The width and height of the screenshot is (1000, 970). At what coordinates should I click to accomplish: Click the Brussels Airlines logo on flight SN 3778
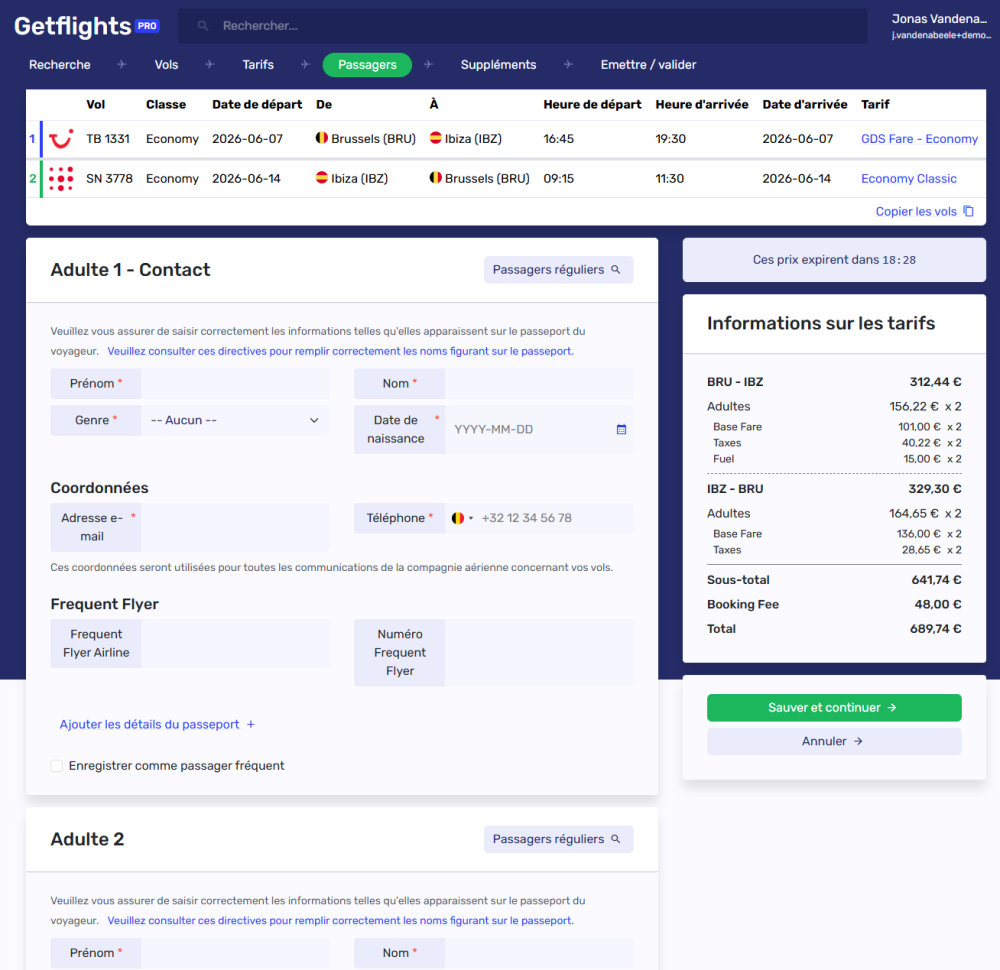(61, 178)
